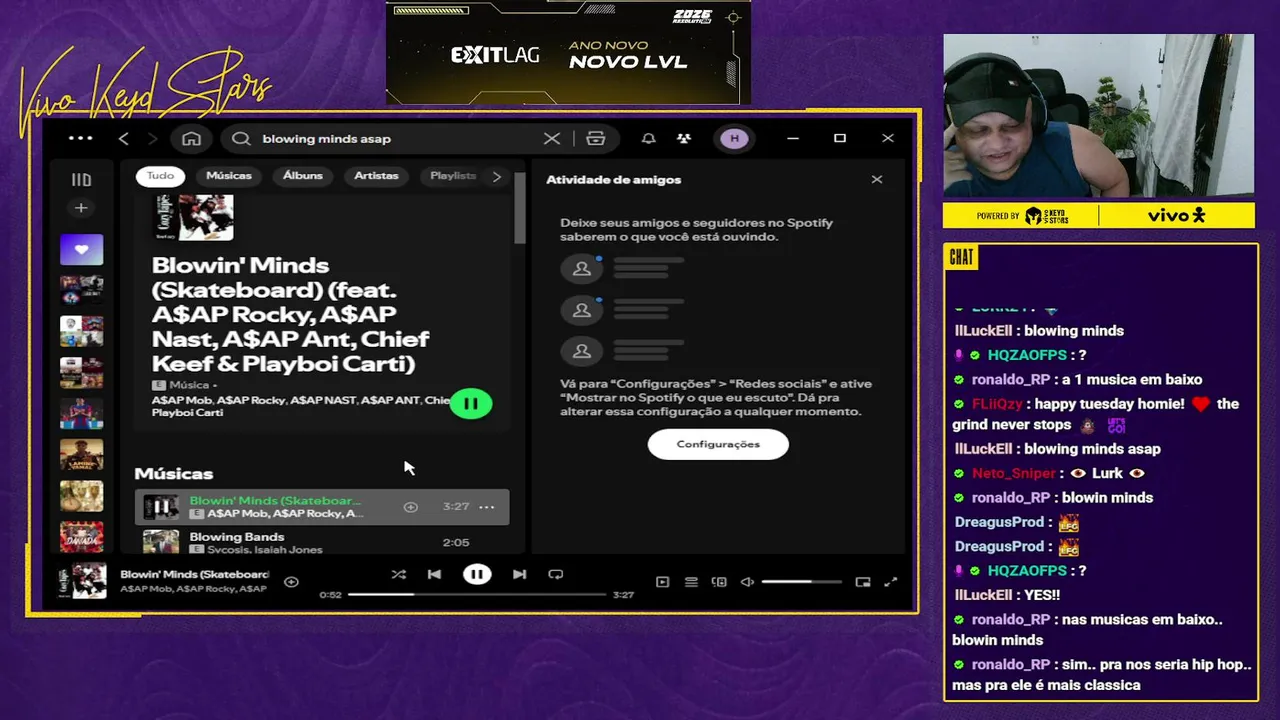Open the Browse icon next to search
The width and height of the screenshot is (1280, 720).
click(x=596, y=138)
